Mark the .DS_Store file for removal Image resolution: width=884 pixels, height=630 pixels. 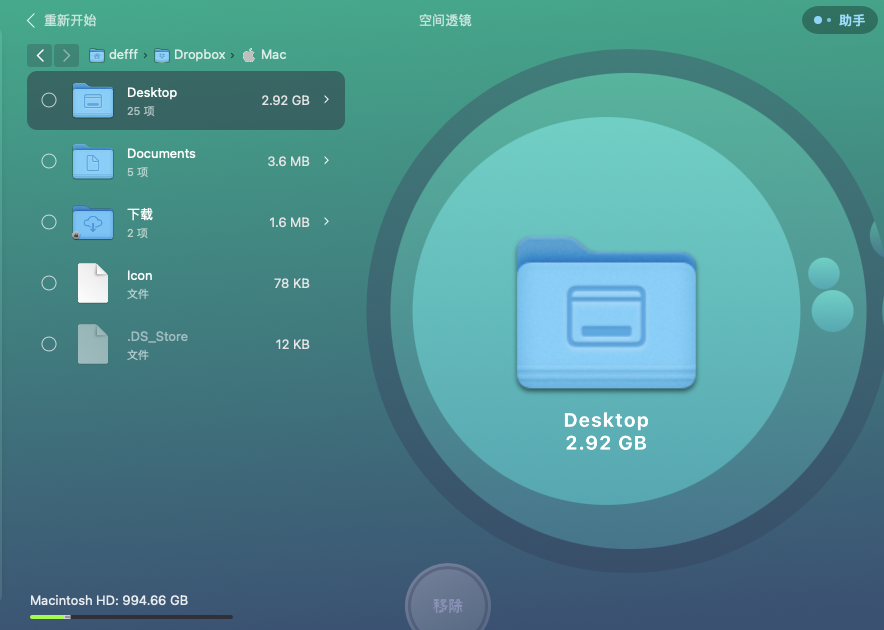pyautogui.click(x=49, y=344)
